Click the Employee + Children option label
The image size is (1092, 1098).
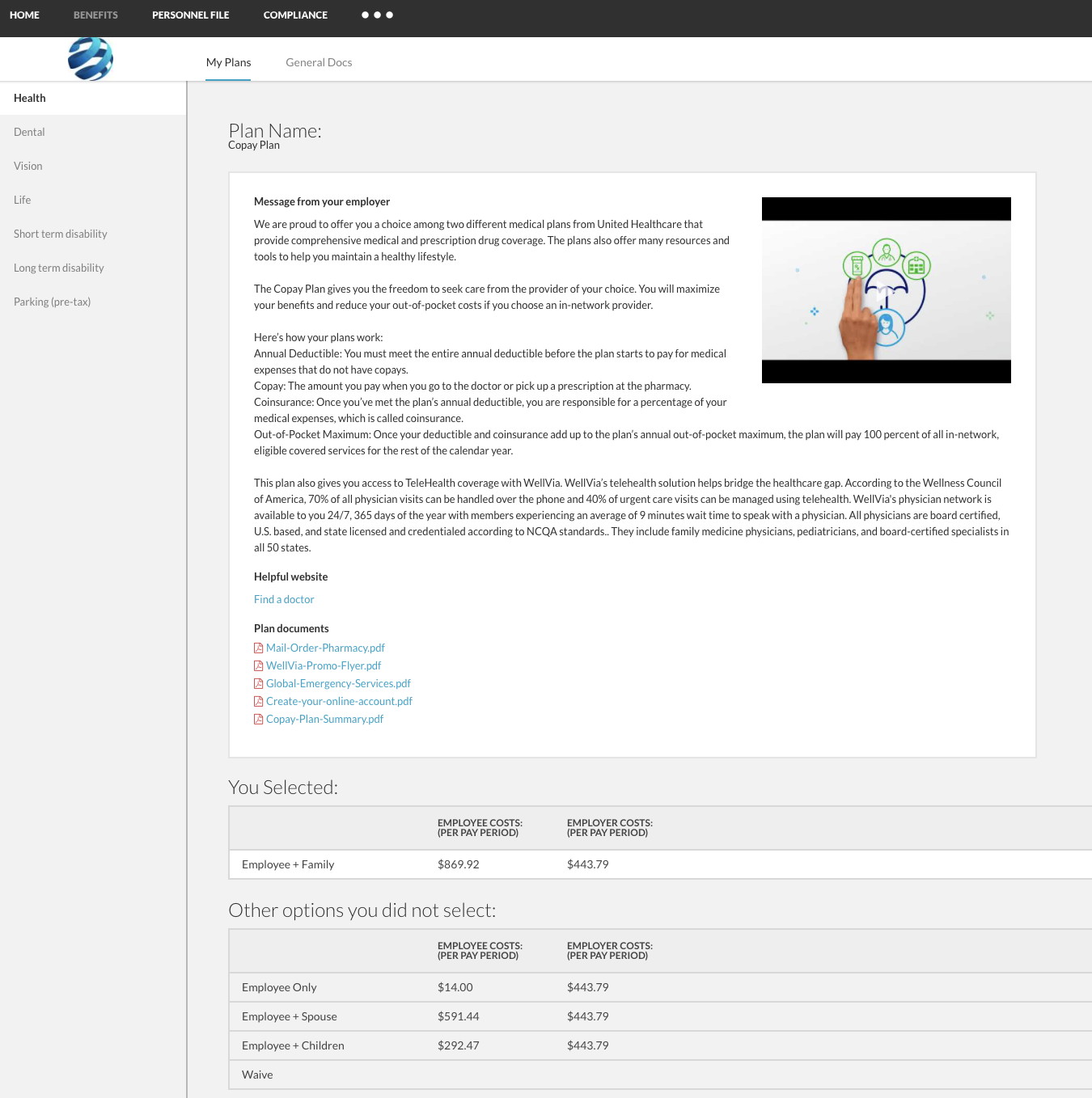point(293,1045)
